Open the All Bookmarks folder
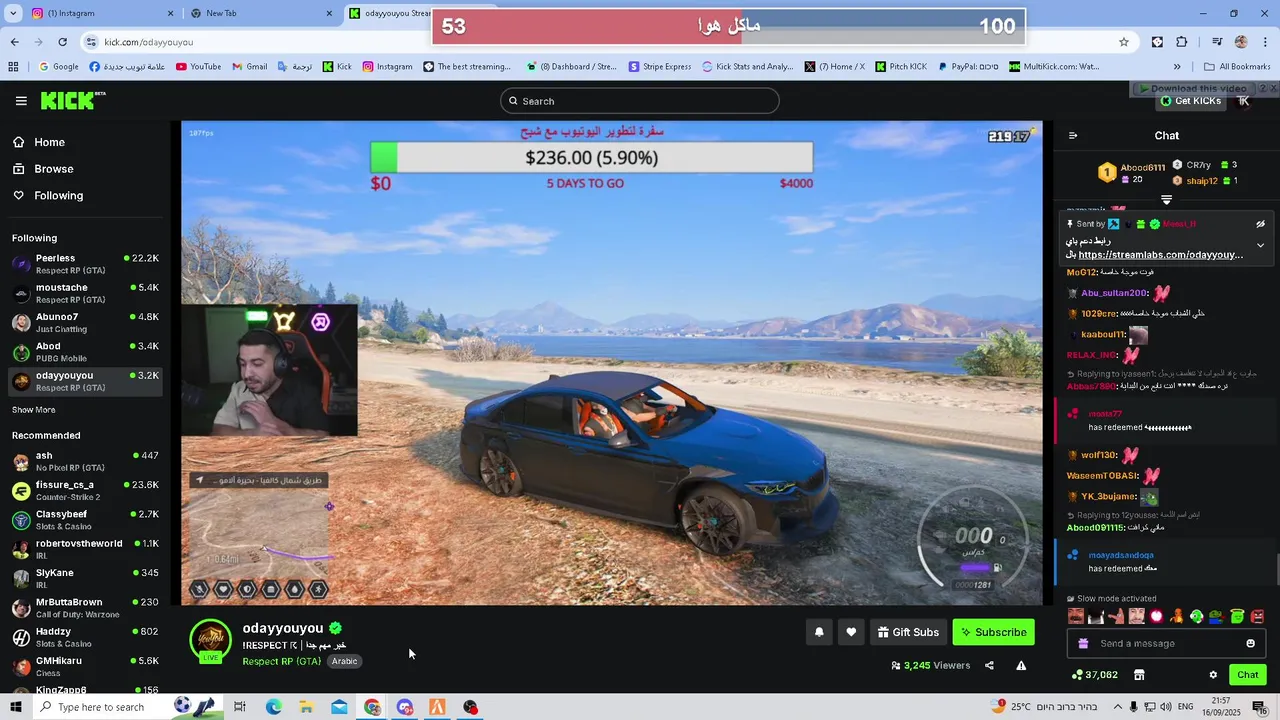 point(1237,67)
